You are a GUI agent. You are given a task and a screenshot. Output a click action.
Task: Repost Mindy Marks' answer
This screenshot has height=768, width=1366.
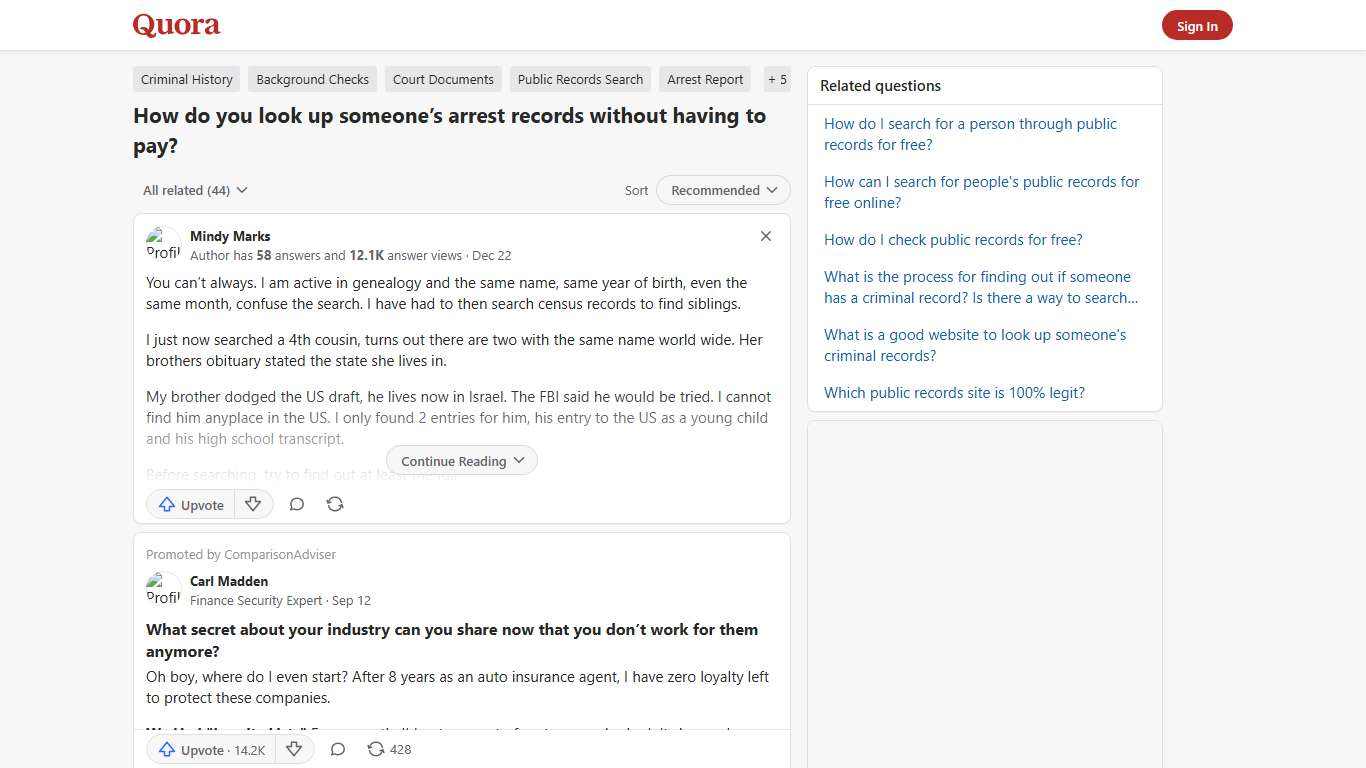click(335, 504)
